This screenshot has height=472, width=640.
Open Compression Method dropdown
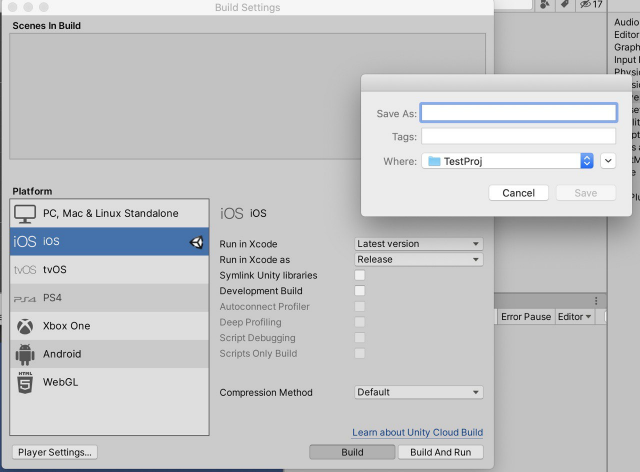[x=419, y=392]
